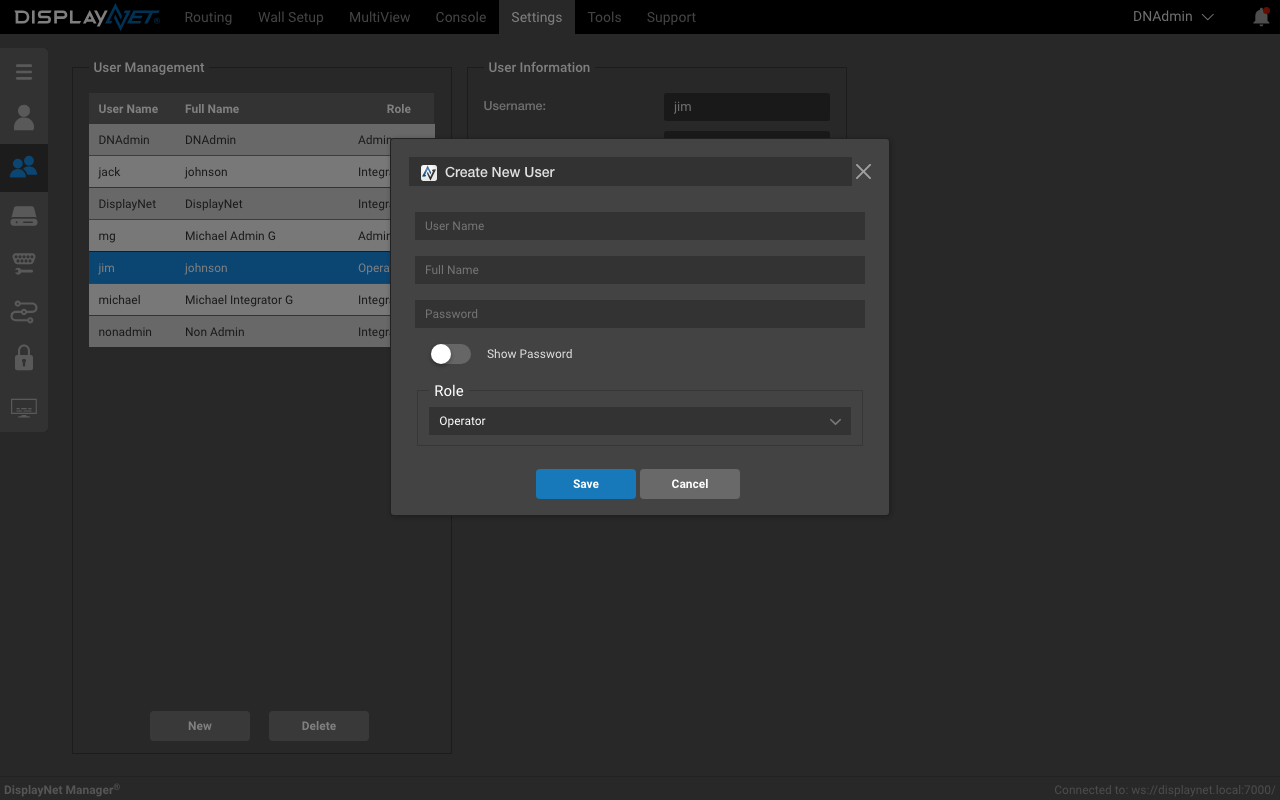Image resolution: width=1280 pixels, height=800 pixels.
Task: Open the padlock security sidebar icon
Action: click(x=24, y=358)
